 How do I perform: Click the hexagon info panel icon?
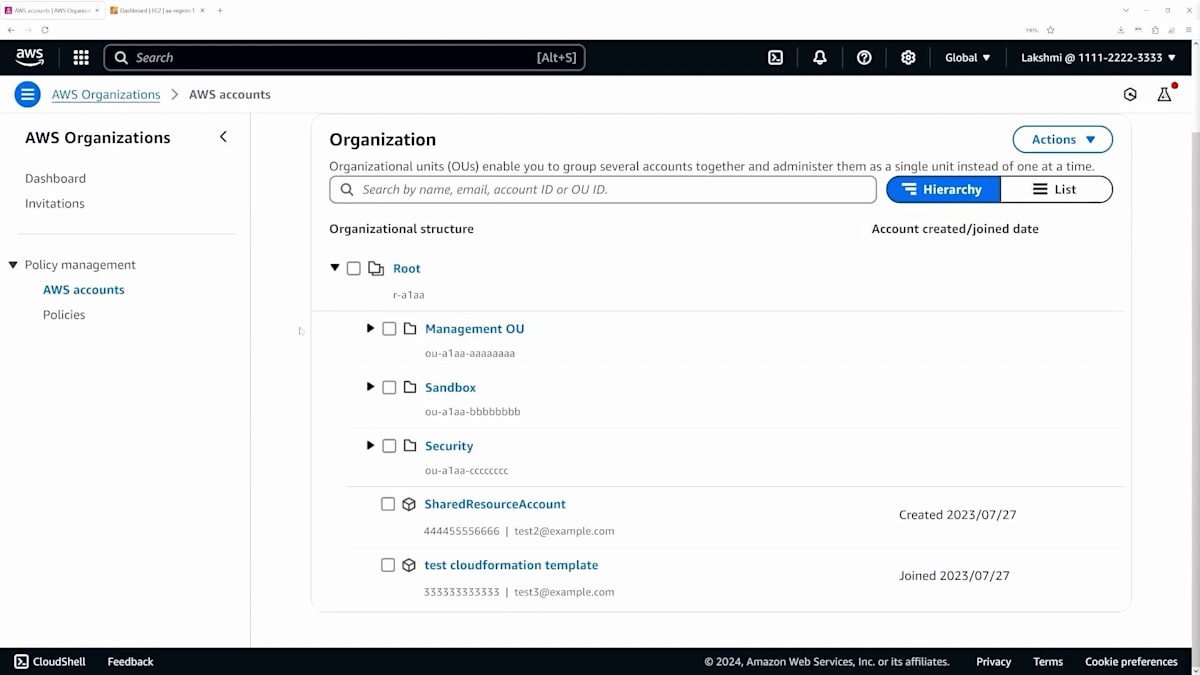pos(1130,94)
